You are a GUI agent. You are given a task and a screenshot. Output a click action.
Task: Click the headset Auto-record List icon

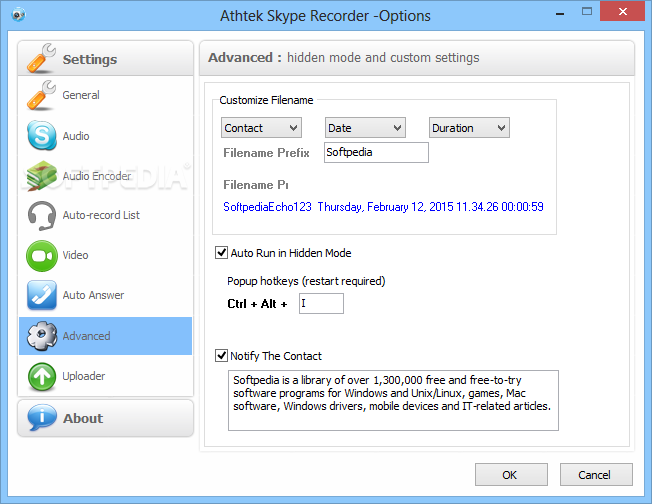click(x=42, y=215)
